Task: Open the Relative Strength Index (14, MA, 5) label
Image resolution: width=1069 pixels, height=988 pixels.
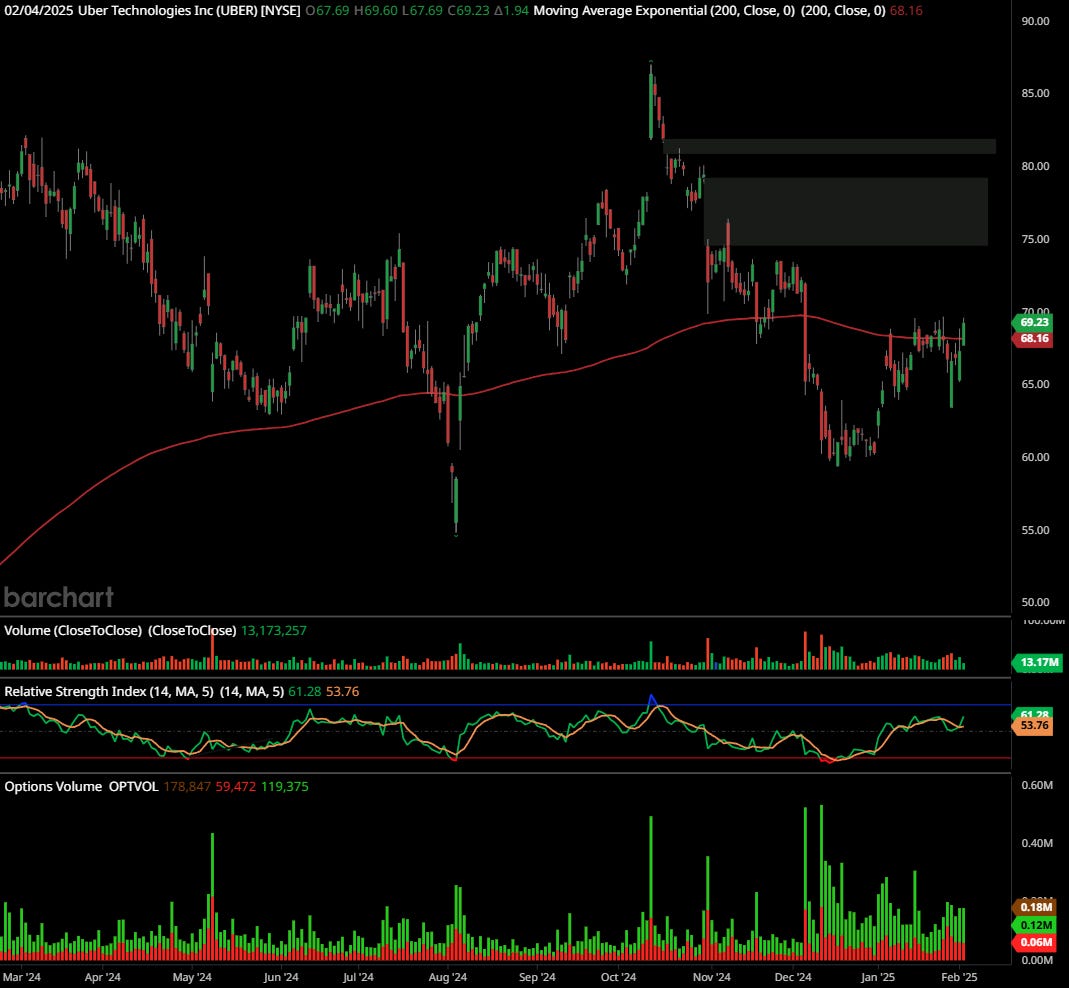Action: point(143,691)
